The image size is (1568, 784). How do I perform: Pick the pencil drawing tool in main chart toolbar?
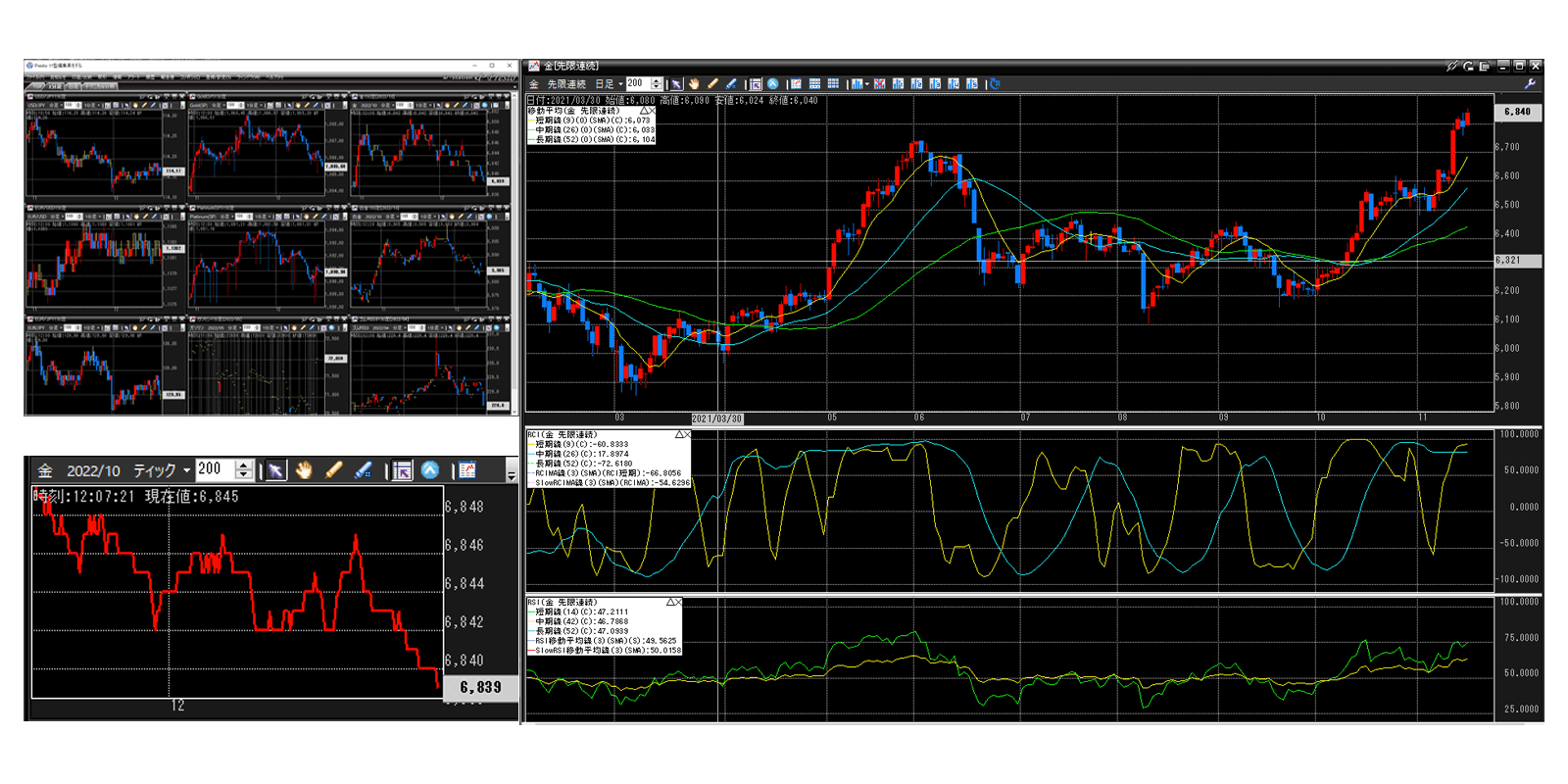coord(712,84)
